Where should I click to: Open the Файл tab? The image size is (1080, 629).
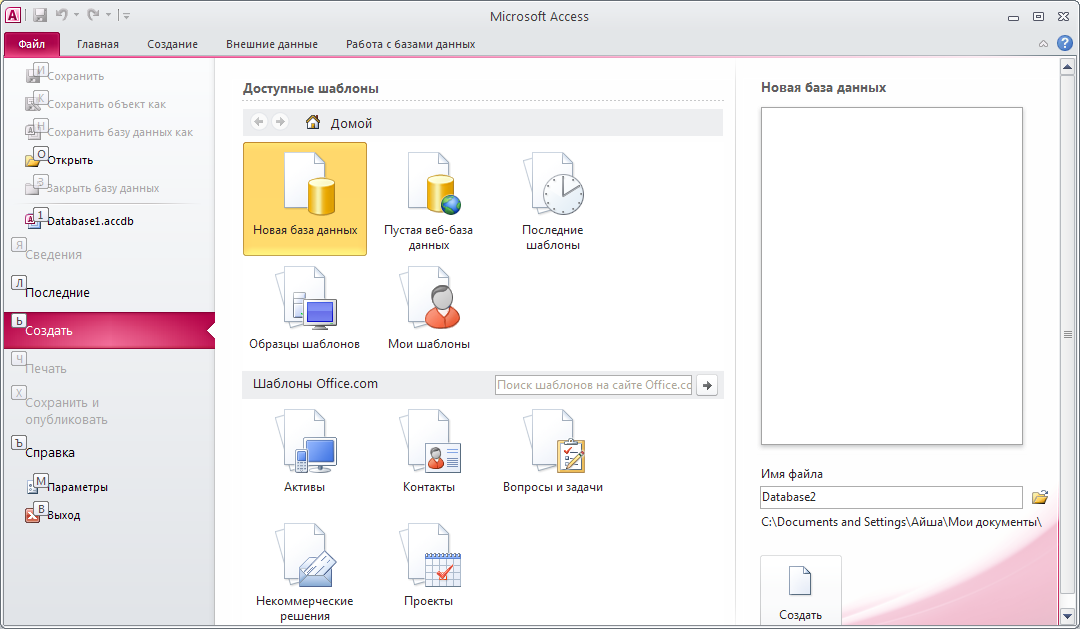[x=32, y=44]
